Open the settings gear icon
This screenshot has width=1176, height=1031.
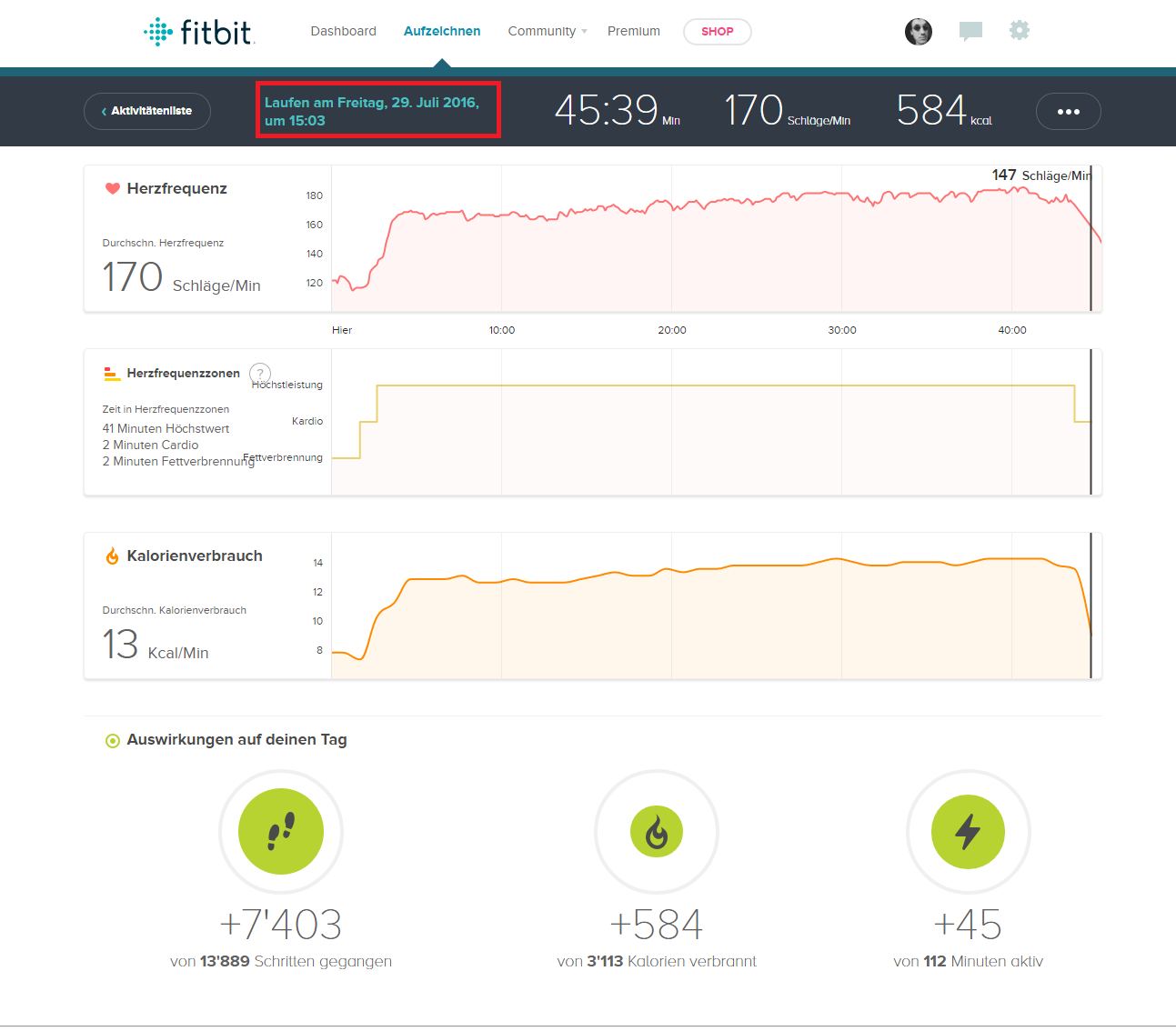pyautogui.click(x=1020, y=31)
